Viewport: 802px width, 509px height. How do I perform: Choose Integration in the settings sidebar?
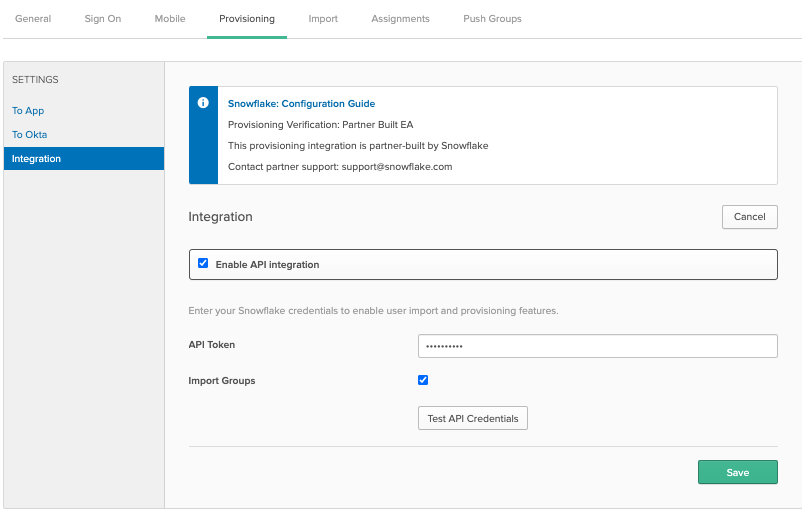[36, 158]
